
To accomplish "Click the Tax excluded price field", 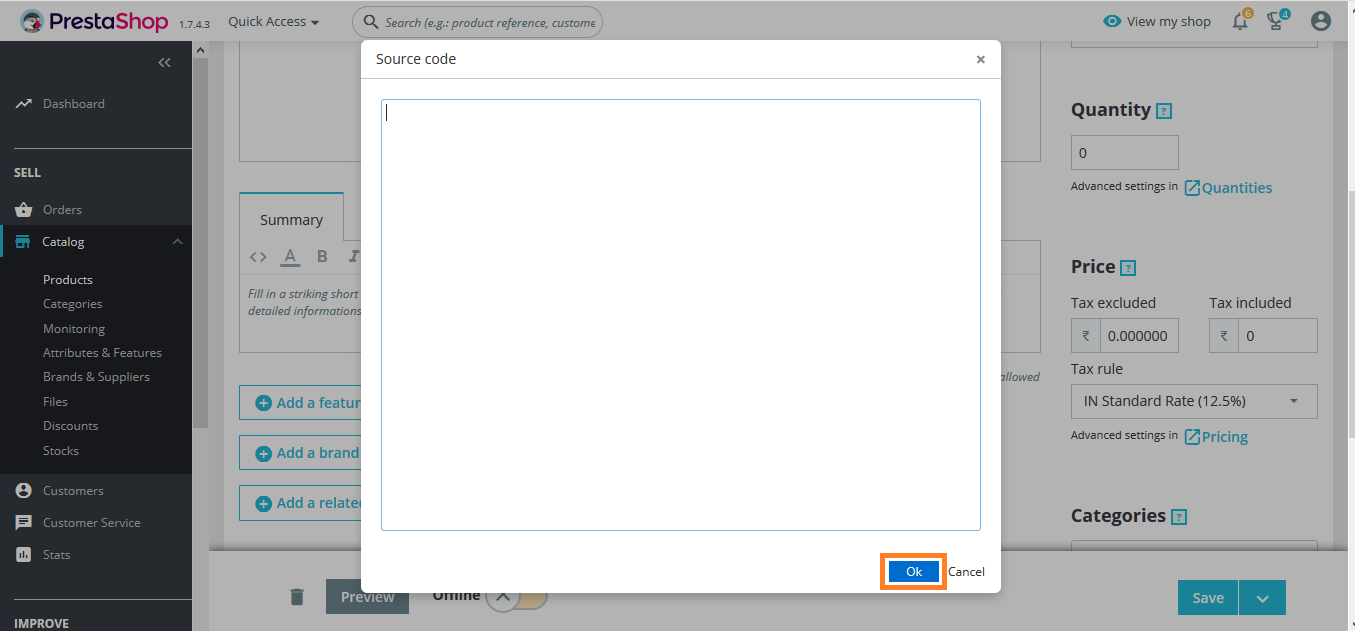I will click(1139, 336).
